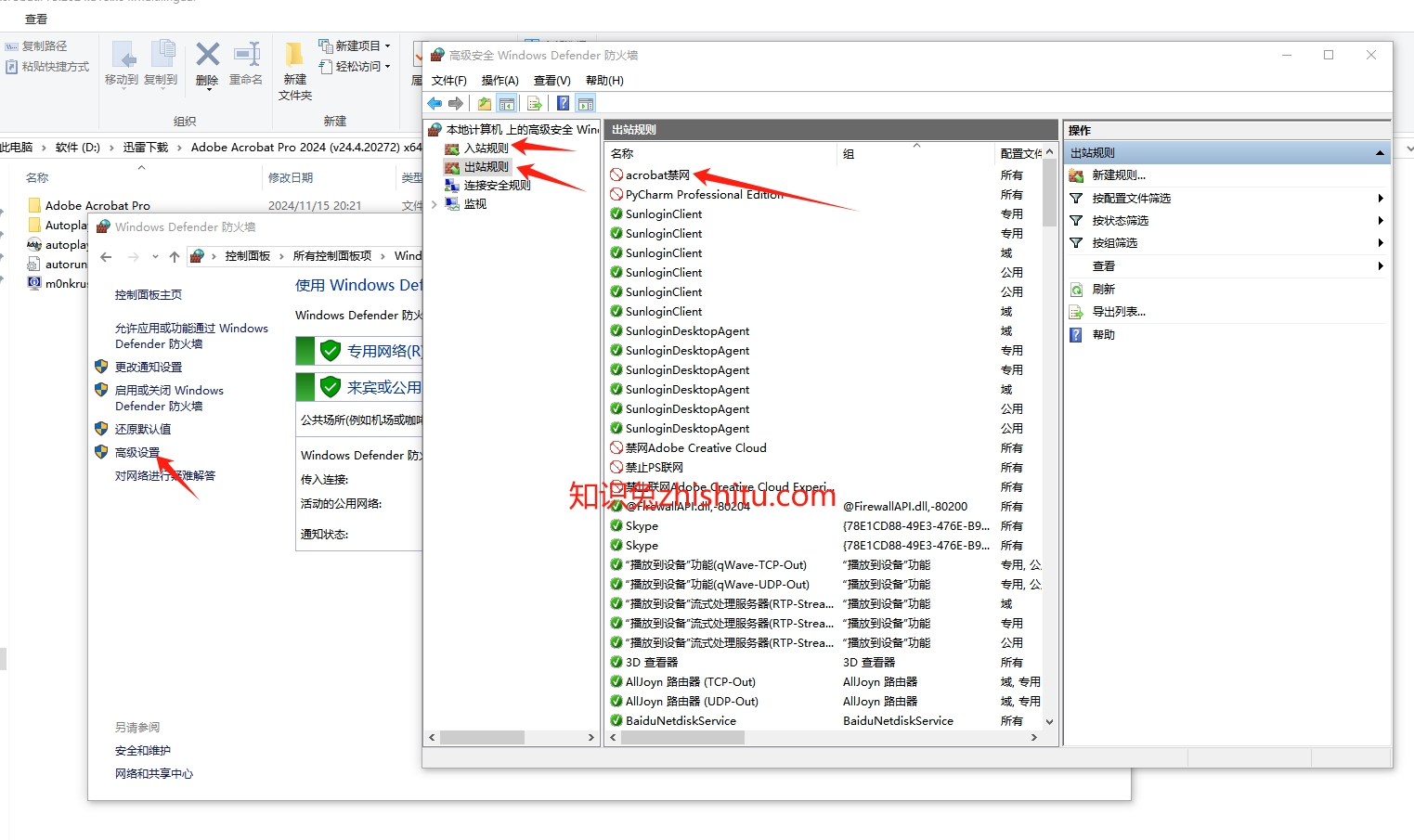The image size is (1414, 840).
Task: Toggle the console tree pane toolbar icon
Action: pos(506,103)
